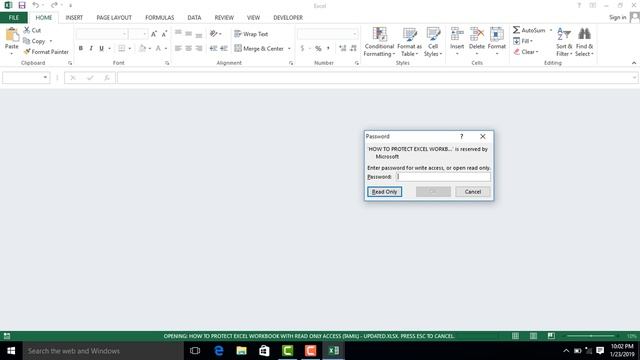Click the Percent Style icon
Screen dimensions: 640x360
[318, 48]
